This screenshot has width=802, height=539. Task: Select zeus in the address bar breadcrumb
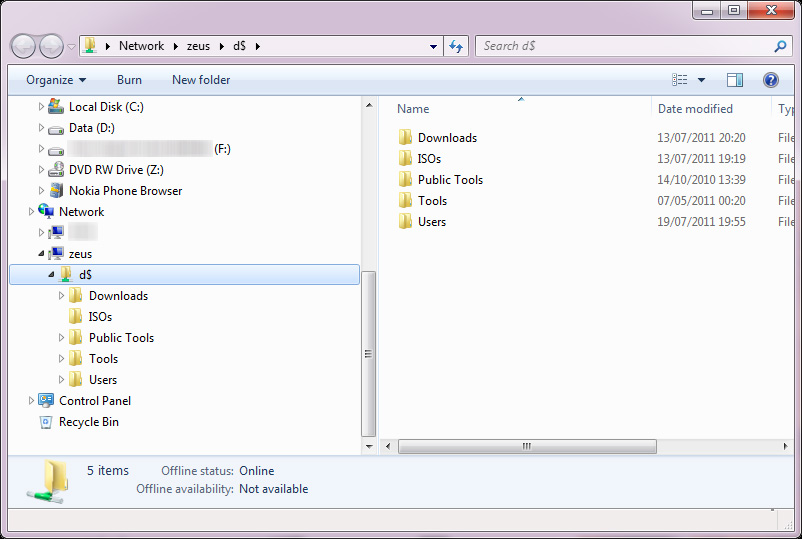click(198, 46)
